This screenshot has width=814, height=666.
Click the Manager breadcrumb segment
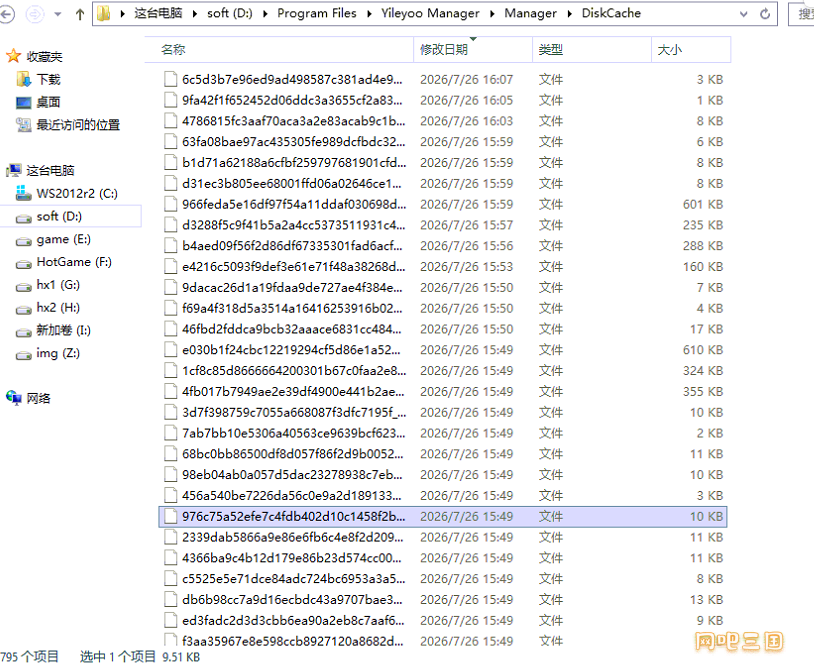click(530, 13)
